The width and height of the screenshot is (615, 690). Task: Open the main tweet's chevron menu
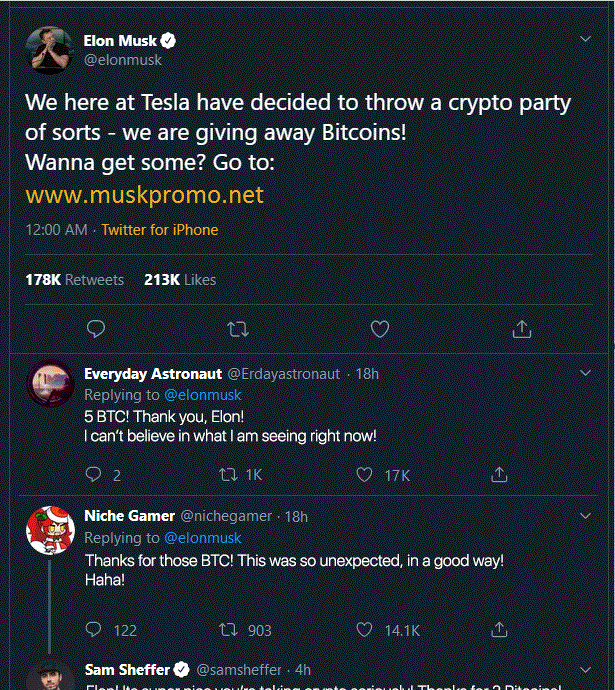pyautogui.click(x=586, y=38)
